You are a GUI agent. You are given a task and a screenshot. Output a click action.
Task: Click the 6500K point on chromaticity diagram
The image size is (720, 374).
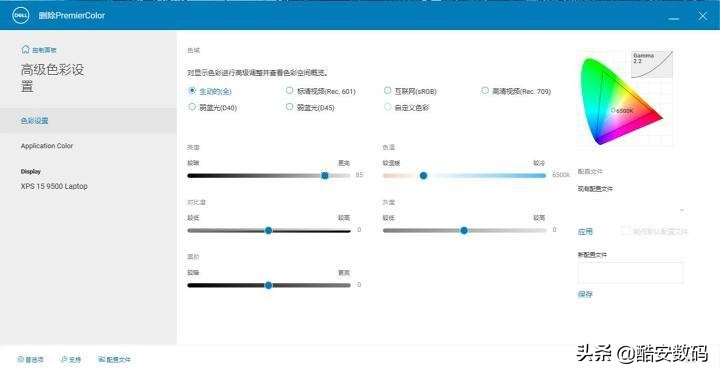tap(613, 110)
